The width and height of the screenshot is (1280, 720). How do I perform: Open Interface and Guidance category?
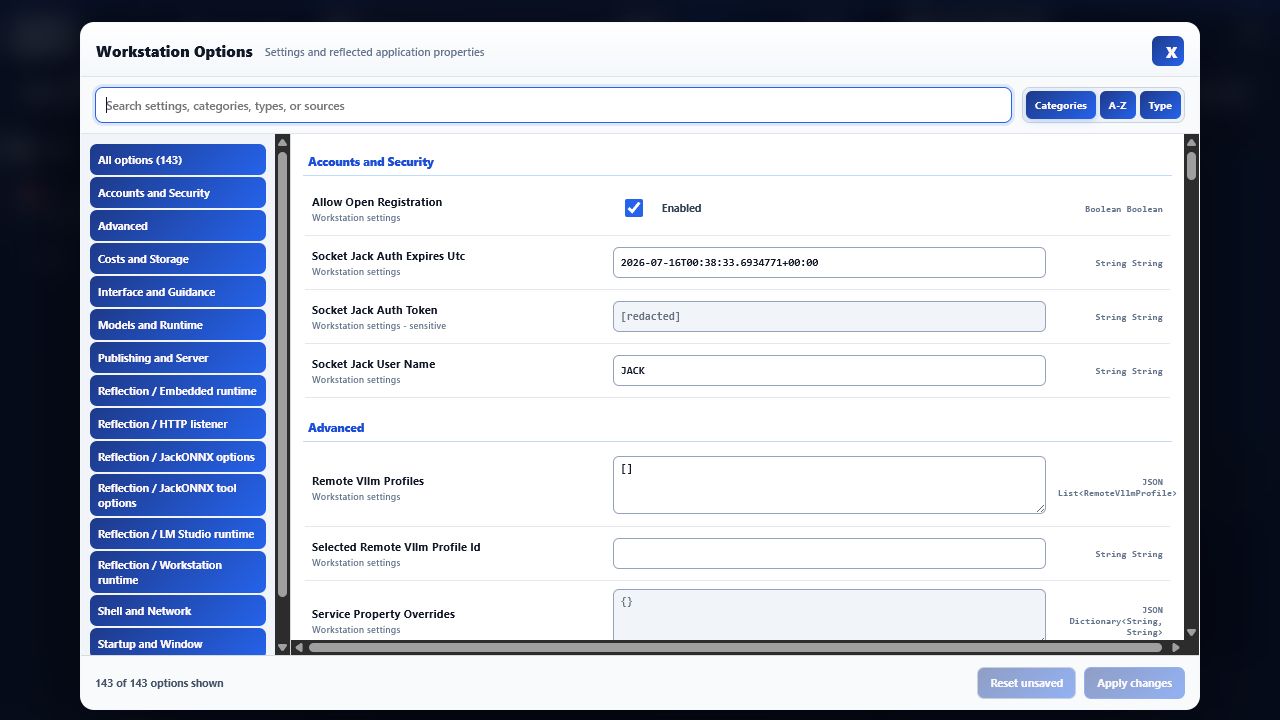(x=178, y=292)
